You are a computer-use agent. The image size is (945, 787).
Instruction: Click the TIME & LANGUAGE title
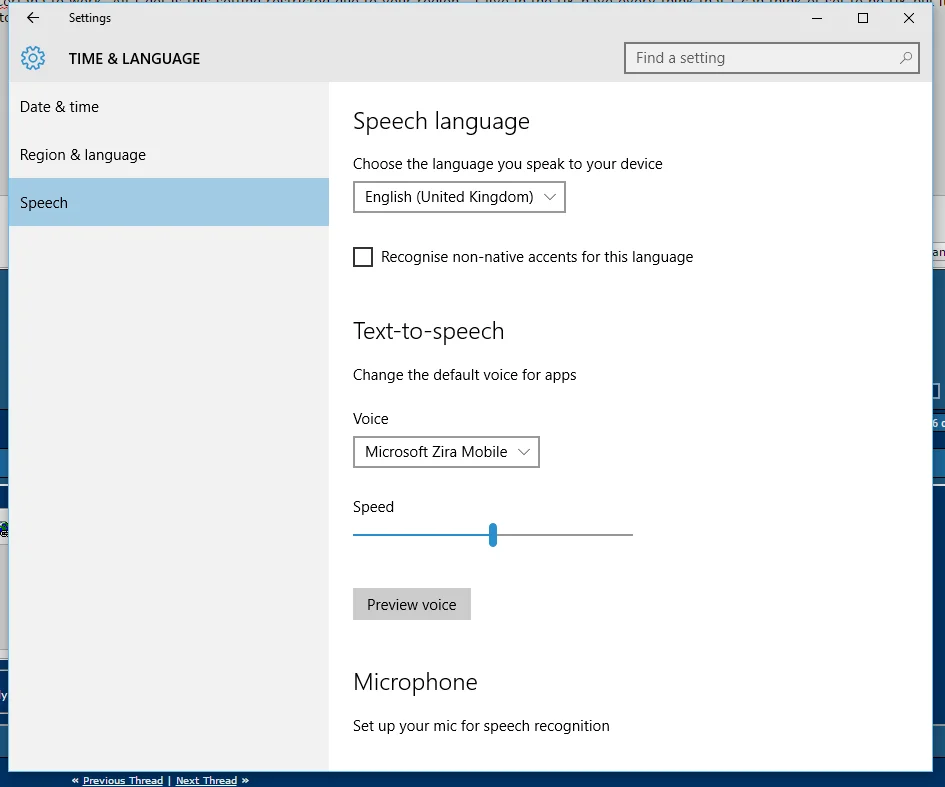(134, 58)
